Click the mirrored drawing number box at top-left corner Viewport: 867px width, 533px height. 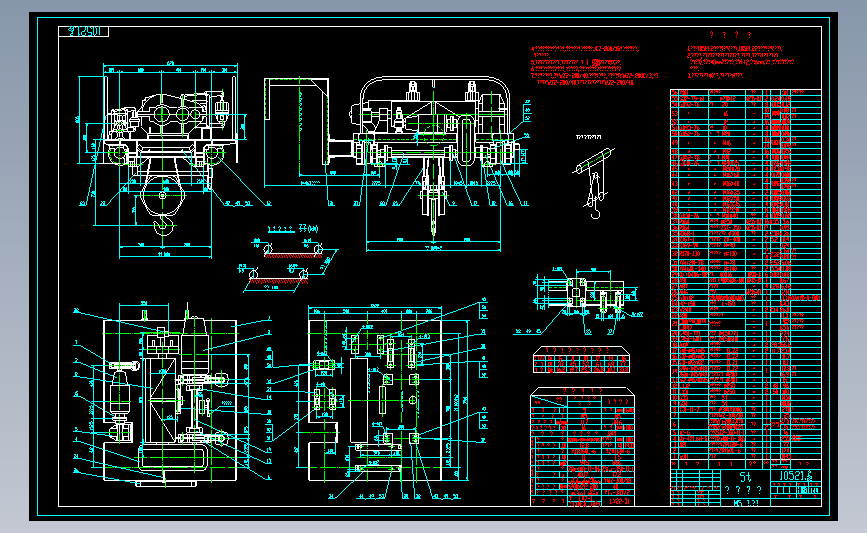[83, 32]
